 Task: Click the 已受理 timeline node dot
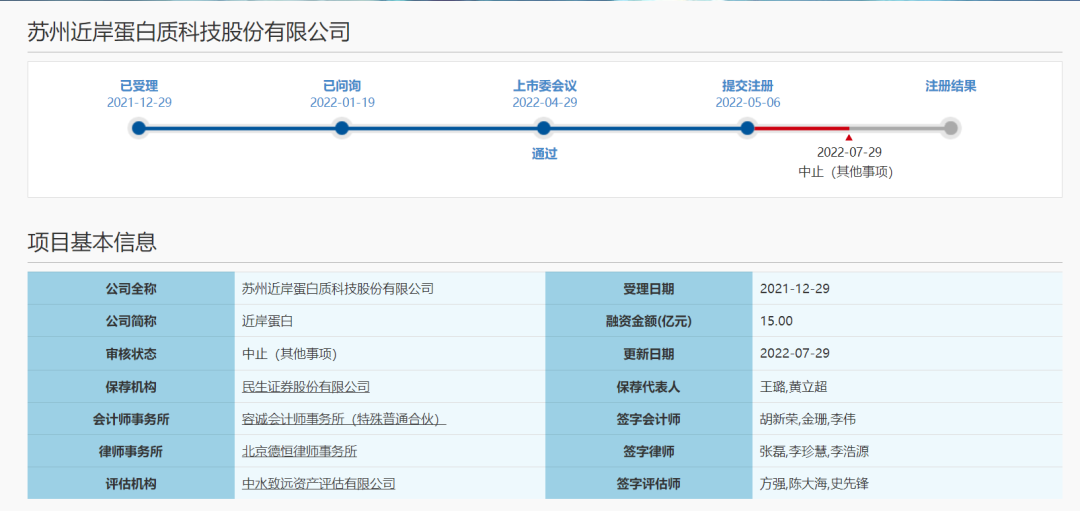click(139, 128)
